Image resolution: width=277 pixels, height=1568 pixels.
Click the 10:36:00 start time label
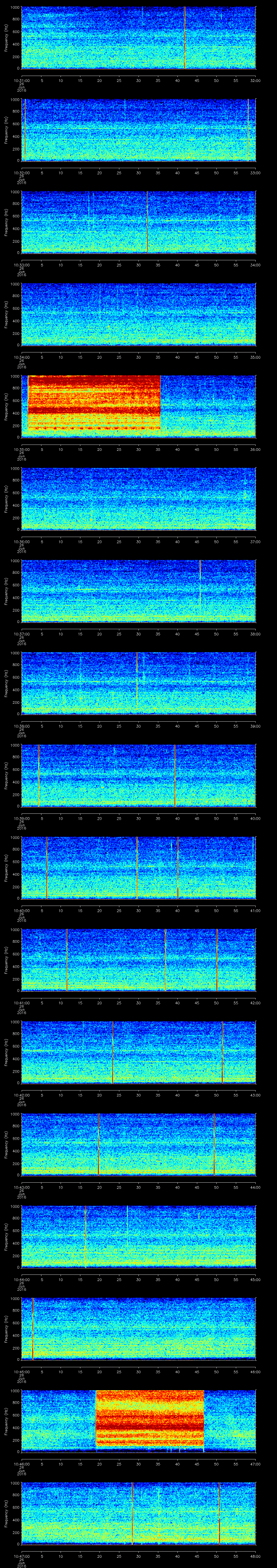(21, 542)
